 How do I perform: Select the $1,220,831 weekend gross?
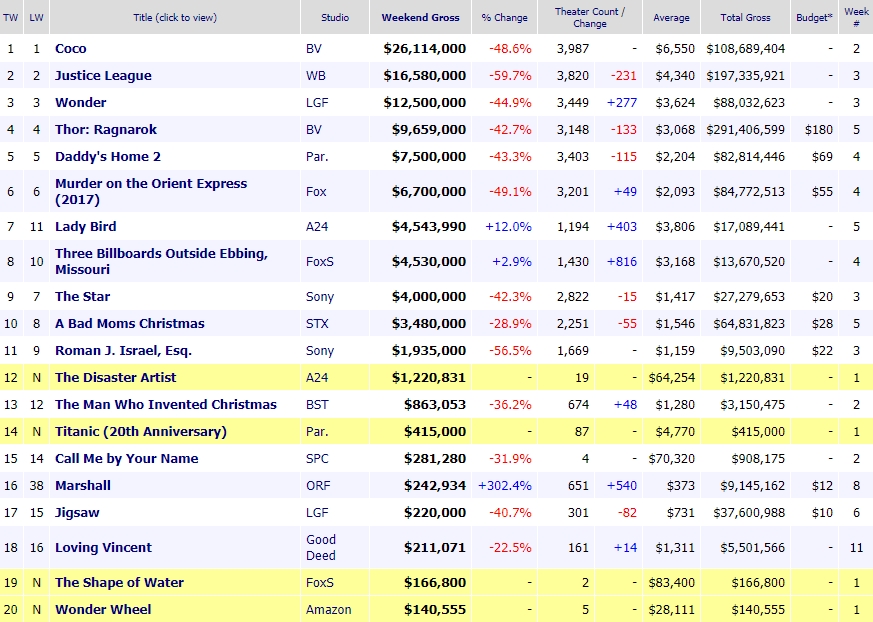(x=428, y=378)
